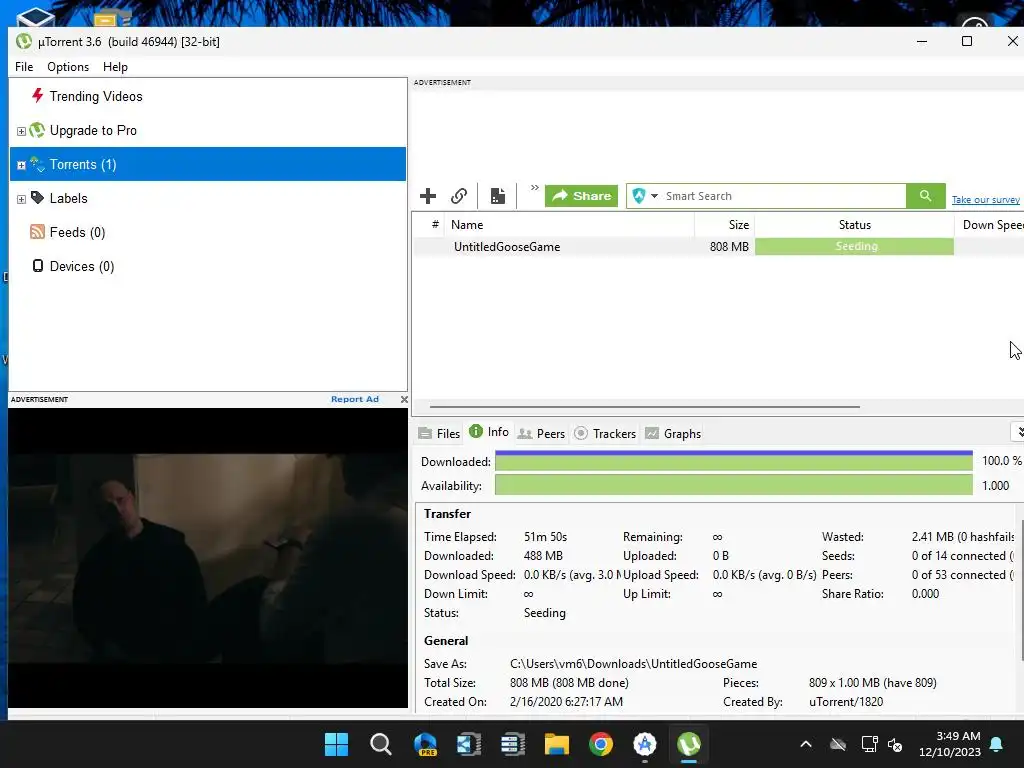This screenshot has width=1024, height=768.
Task: Open the Take our survey link
Action: click(x=985, y=200)
